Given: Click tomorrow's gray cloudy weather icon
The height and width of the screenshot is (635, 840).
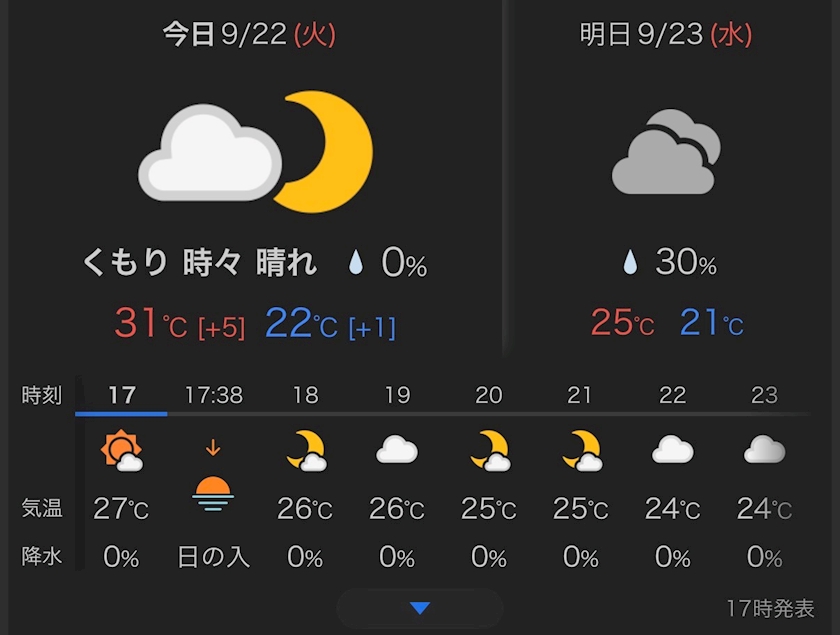Looking at the screenshot, I should coord(666,152).
